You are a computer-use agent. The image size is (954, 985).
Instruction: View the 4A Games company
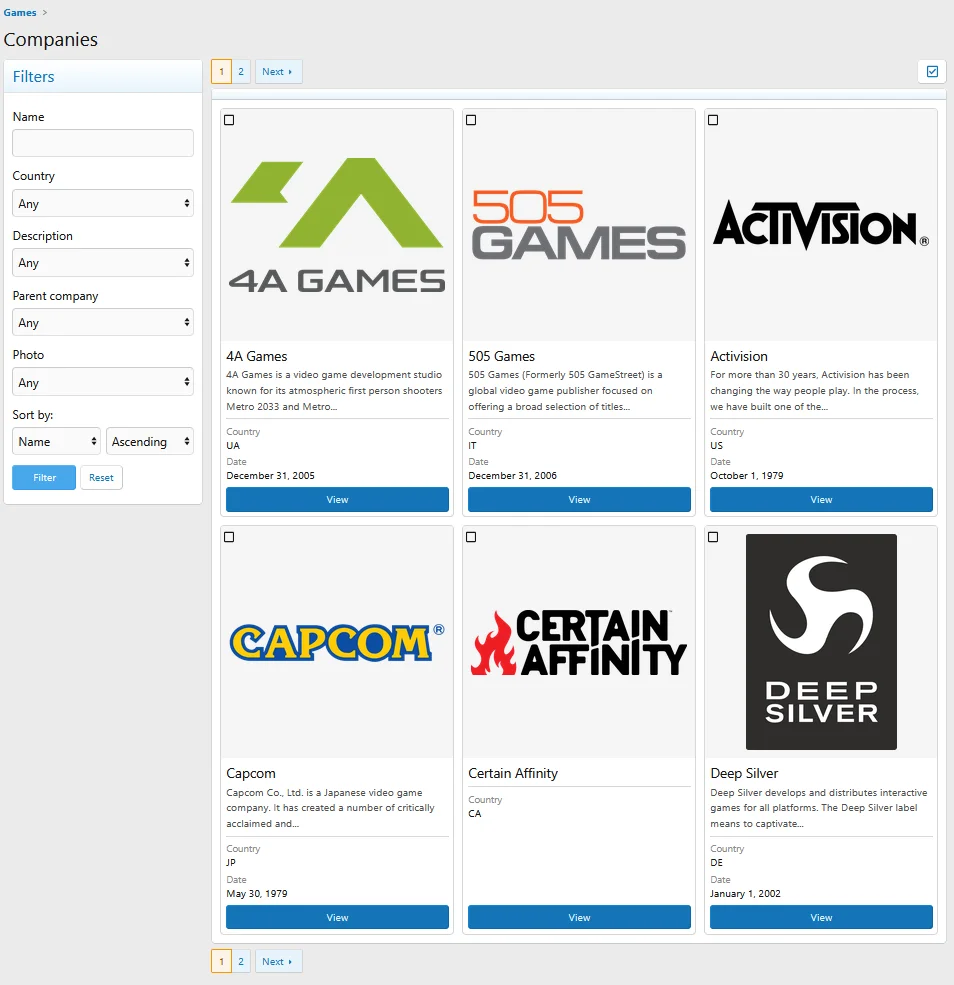337,499
